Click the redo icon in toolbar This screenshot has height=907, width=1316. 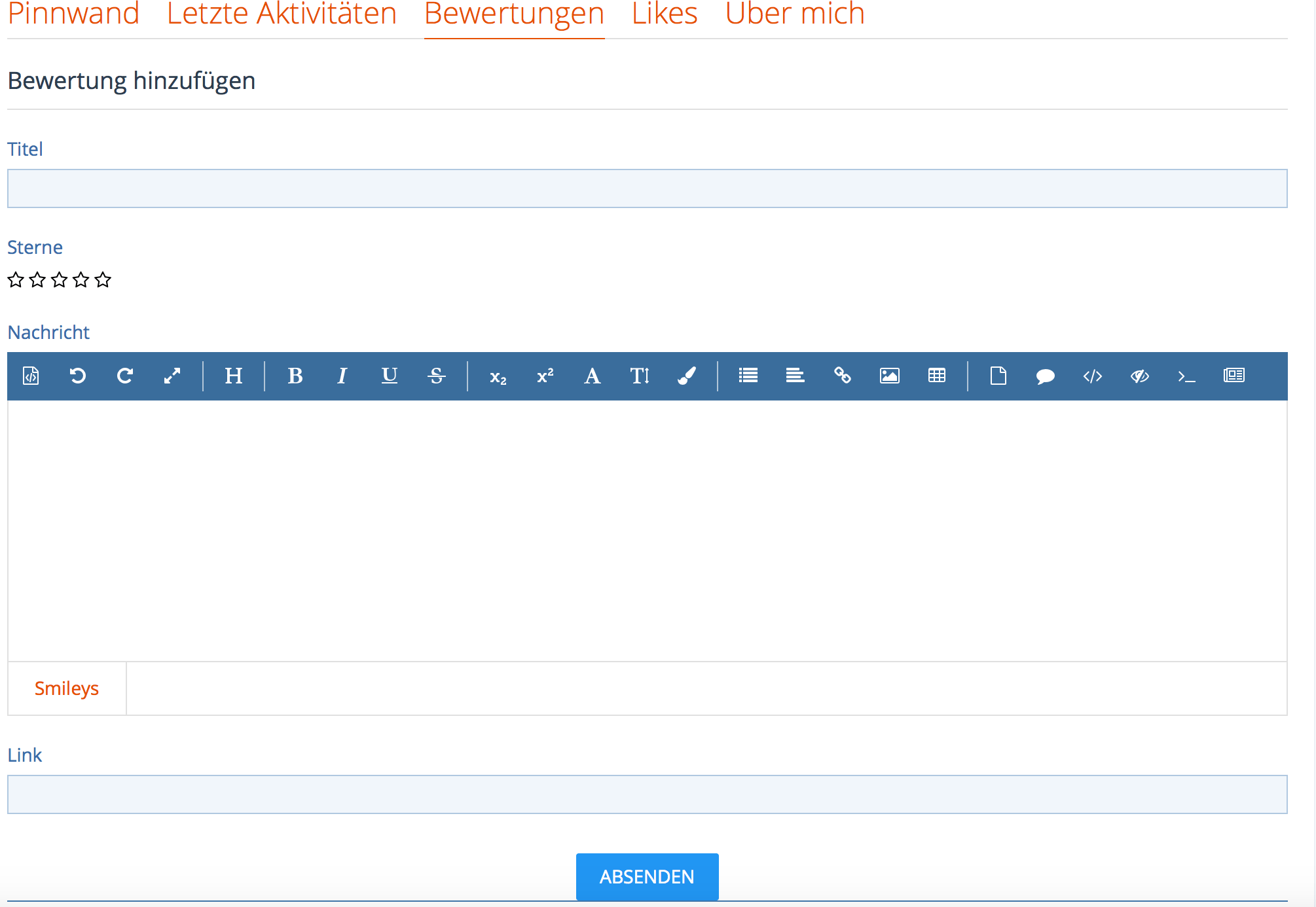coord(125,376)
